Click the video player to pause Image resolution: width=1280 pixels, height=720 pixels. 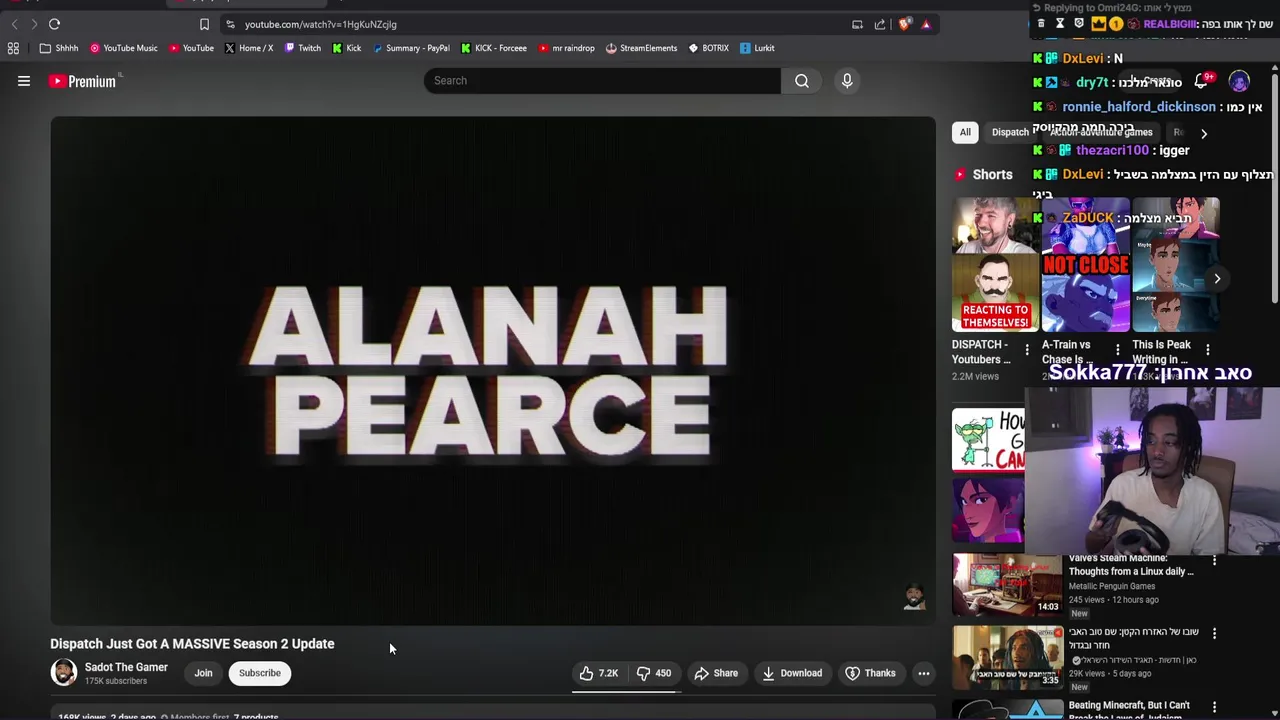click(493, 370)
